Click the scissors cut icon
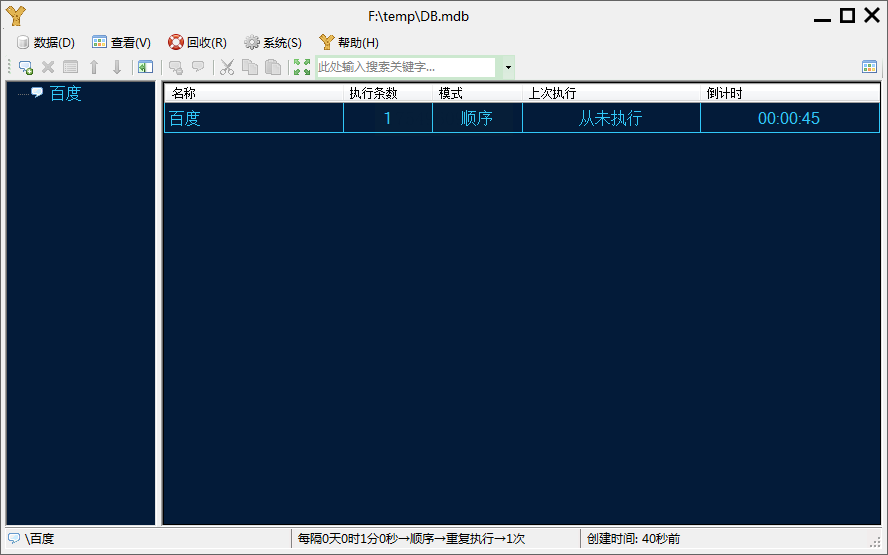888x555 pixels. [x=227, y=67]
